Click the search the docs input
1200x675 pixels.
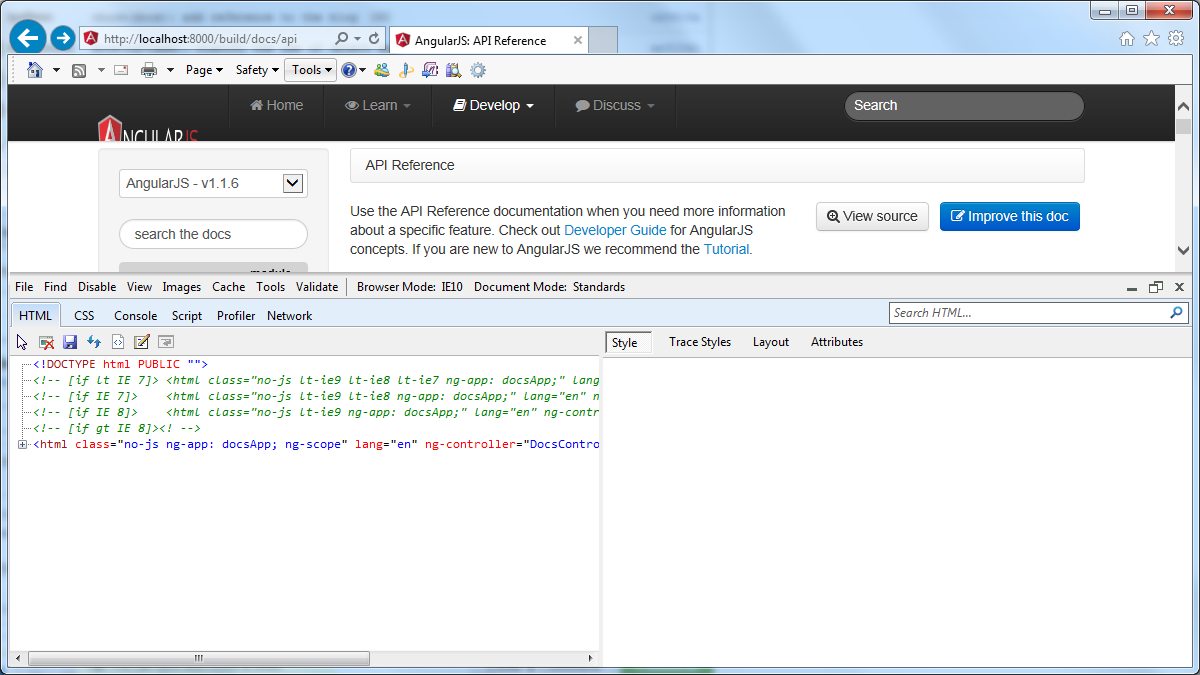click(x=213, y=234)
